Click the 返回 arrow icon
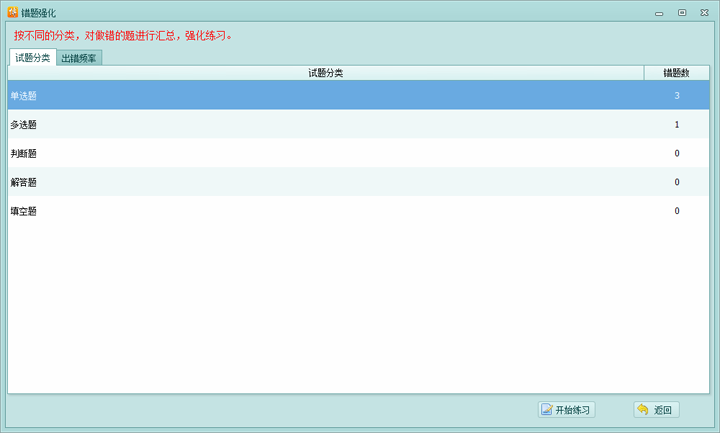This screenshot has height=433, width=720. point(642,410)
